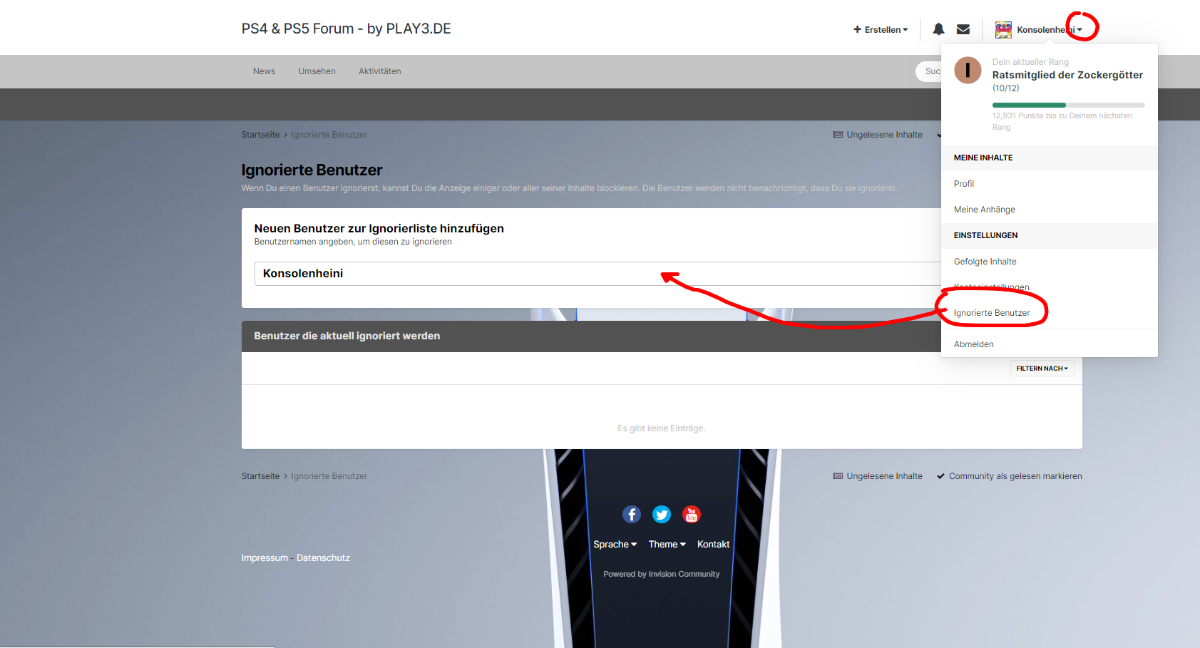The width and height of the screenshot is (1200, 648).
Task: Open Ungelesene Inhalte below the ignored list
Action: (878, 476)
